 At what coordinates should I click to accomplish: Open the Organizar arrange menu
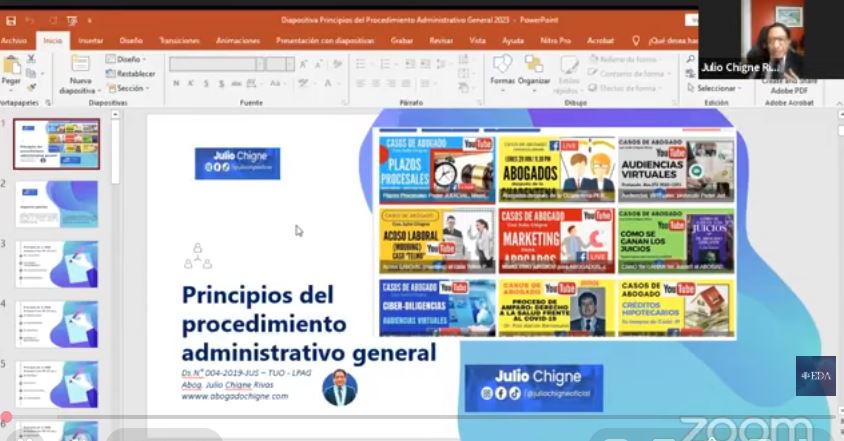(x=534, y=71)
